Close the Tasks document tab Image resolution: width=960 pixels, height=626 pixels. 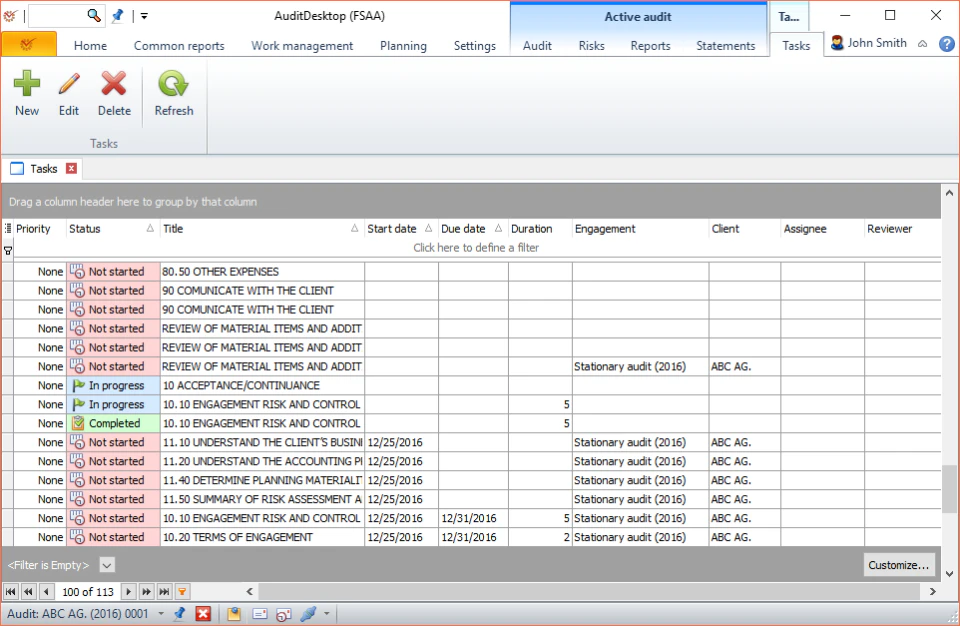tap(71, 168)
